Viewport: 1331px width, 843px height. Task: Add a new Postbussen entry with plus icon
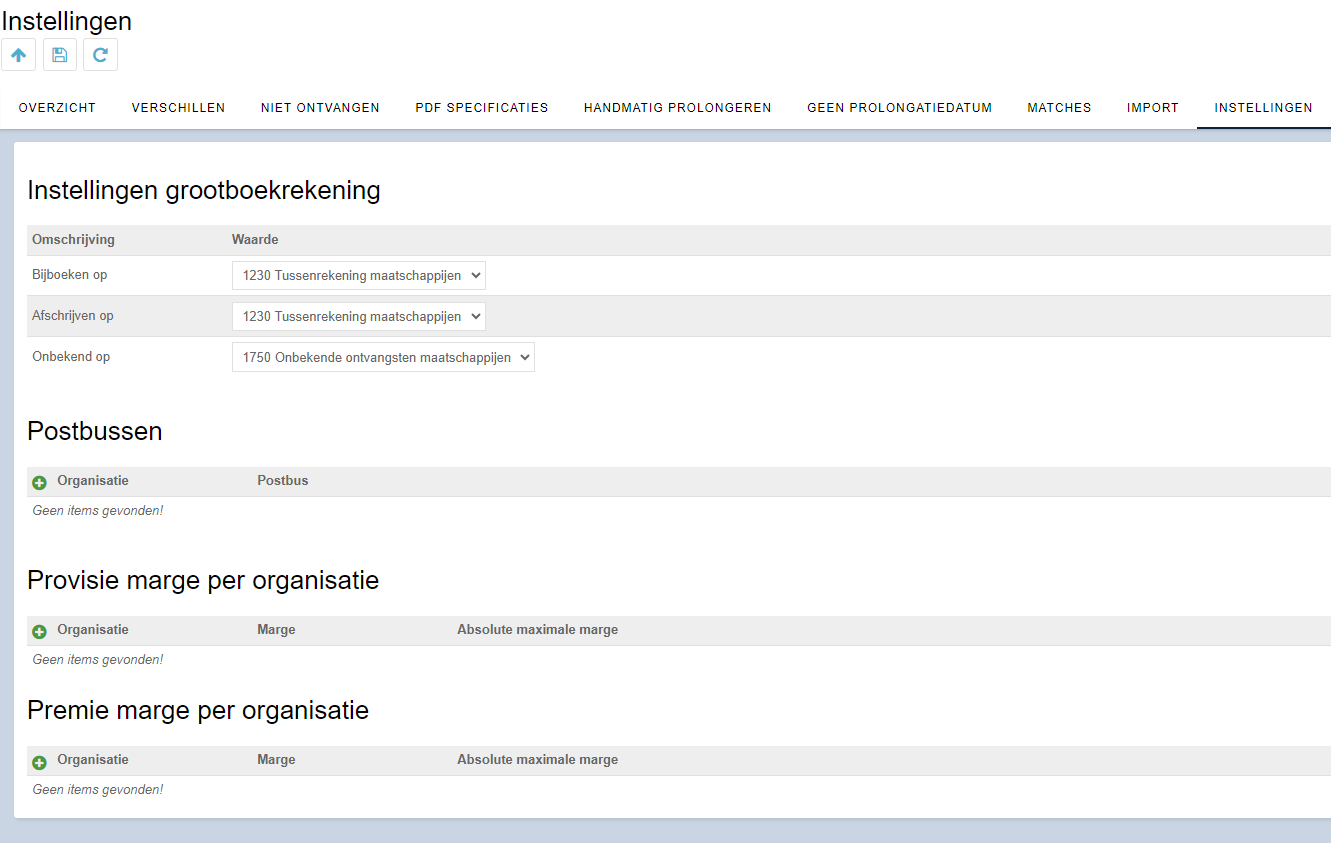[x=40, y=482]
